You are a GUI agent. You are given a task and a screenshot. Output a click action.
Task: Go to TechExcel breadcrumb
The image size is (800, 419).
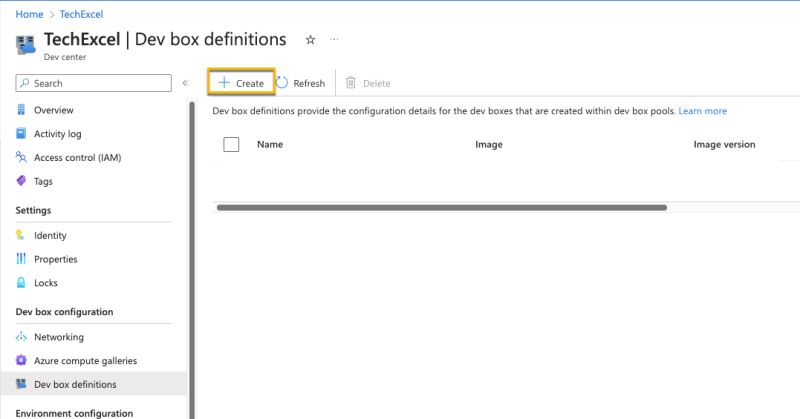[81, 14]
